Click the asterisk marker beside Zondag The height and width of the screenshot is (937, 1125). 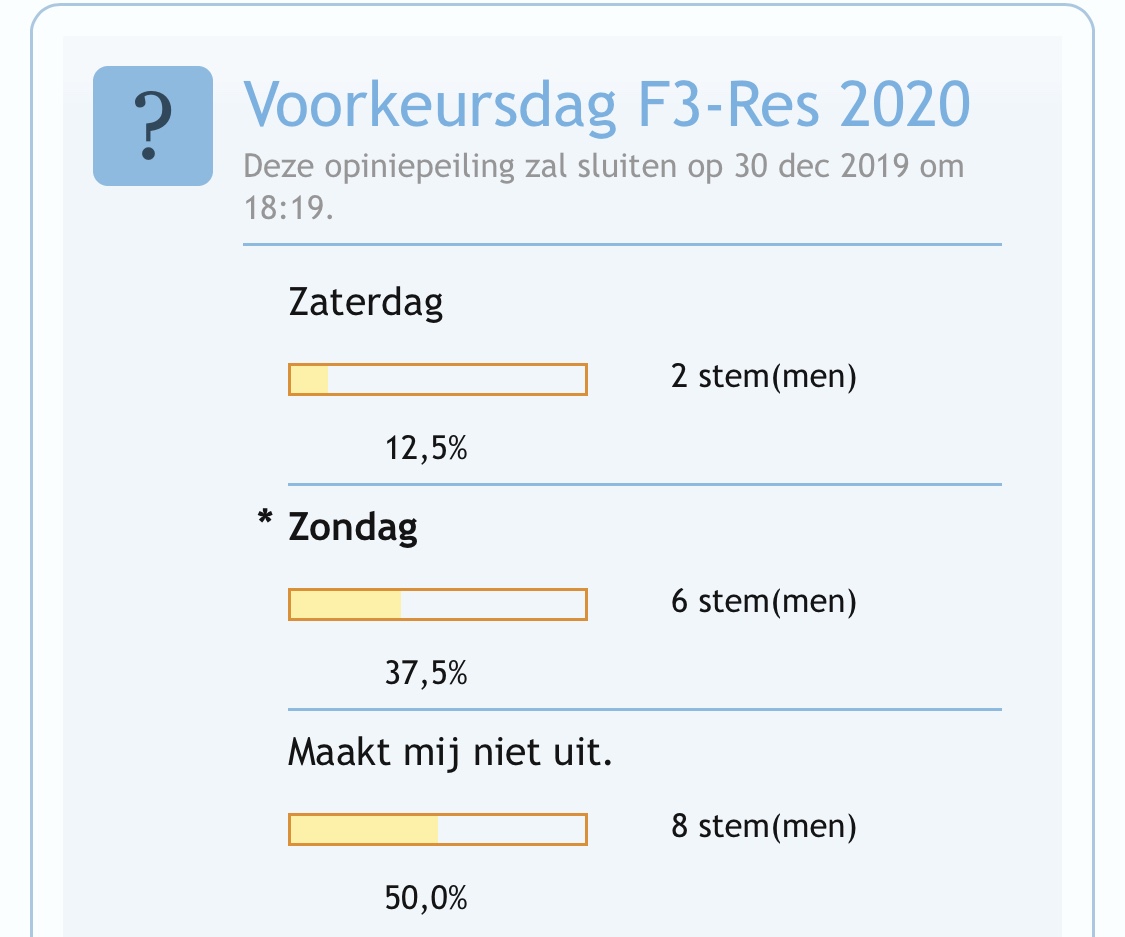point(265,517)
